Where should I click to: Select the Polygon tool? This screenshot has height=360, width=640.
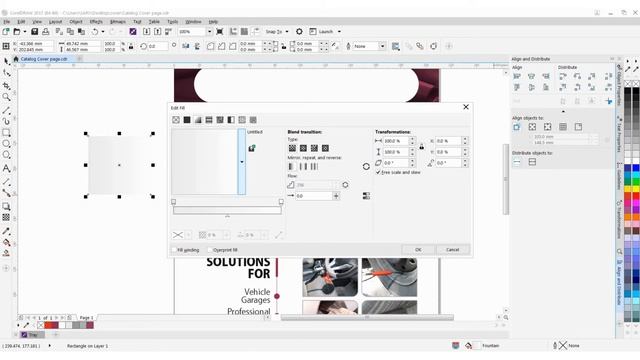[6, 156]
